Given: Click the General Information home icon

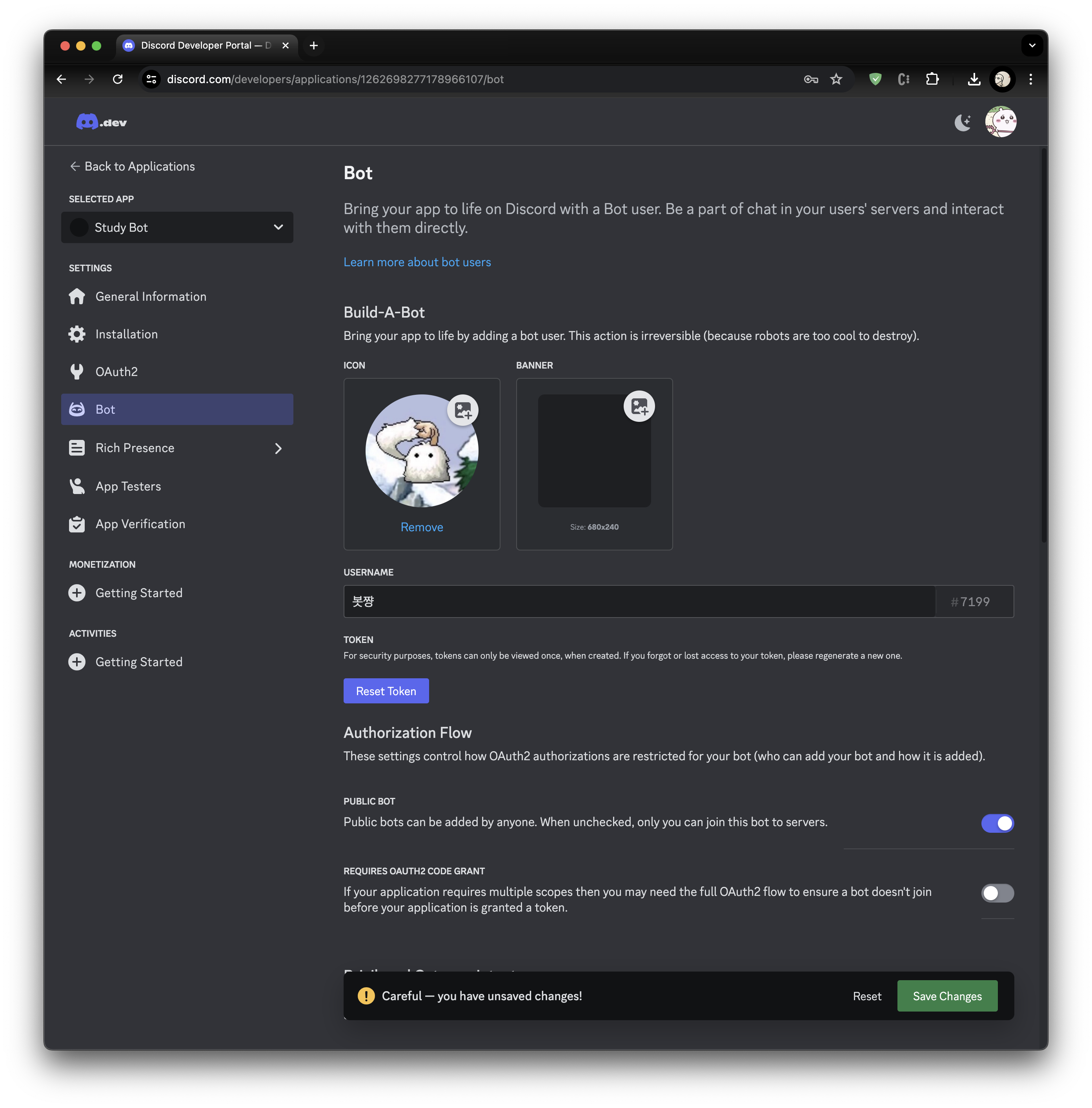Looking at the screenshot, I should pos(77,296).
